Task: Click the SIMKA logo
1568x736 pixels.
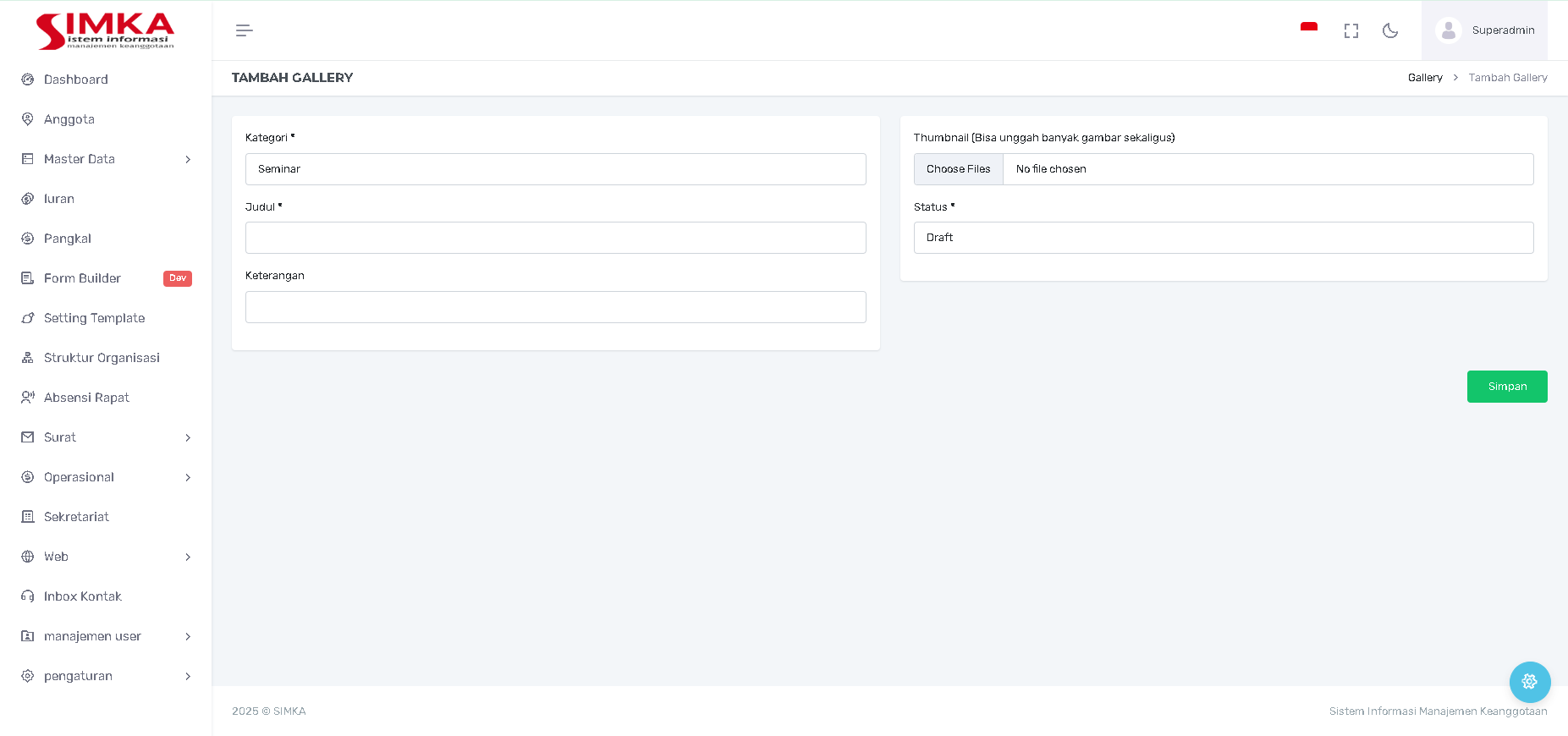Action: 105,30
